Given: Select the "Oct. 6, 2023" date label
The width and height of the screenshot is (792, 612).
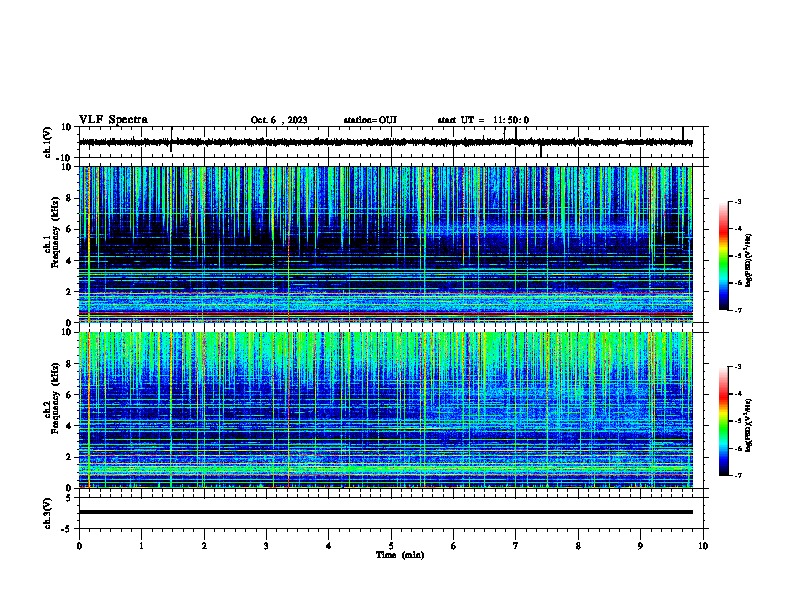Looking at the screenshot, I should (279, 120).
